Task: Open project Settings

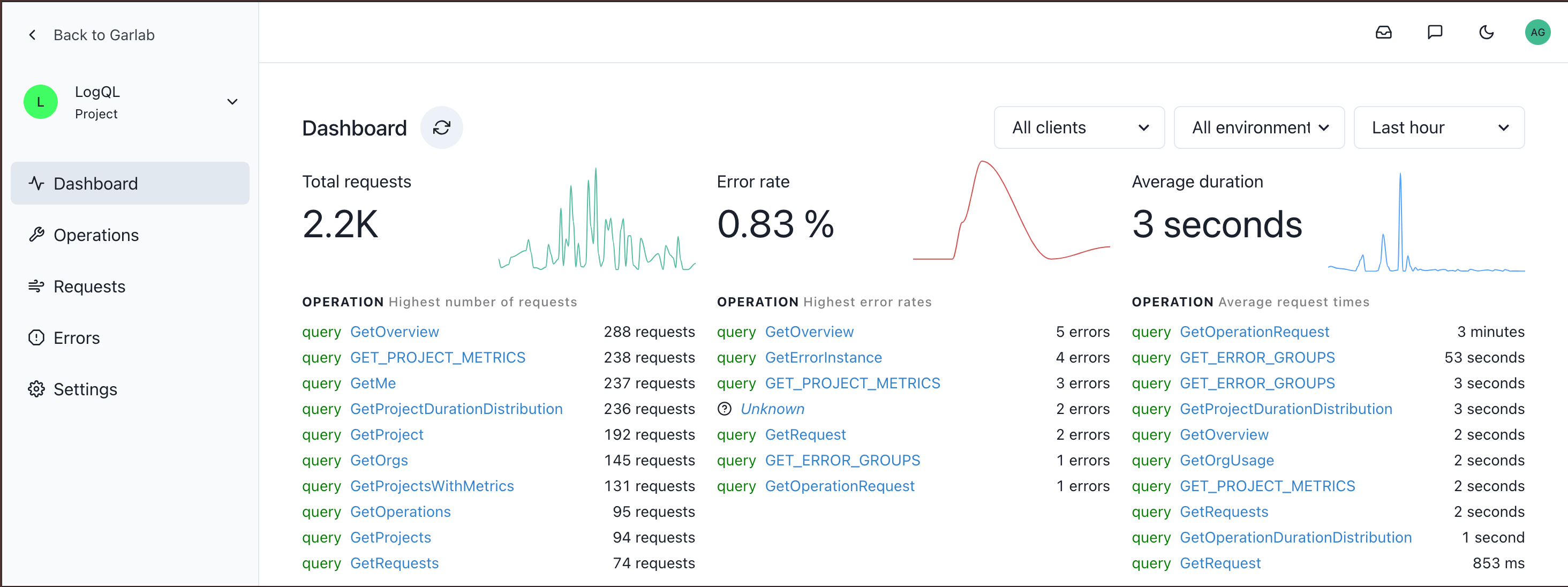Action: click(x=85, y=388)
